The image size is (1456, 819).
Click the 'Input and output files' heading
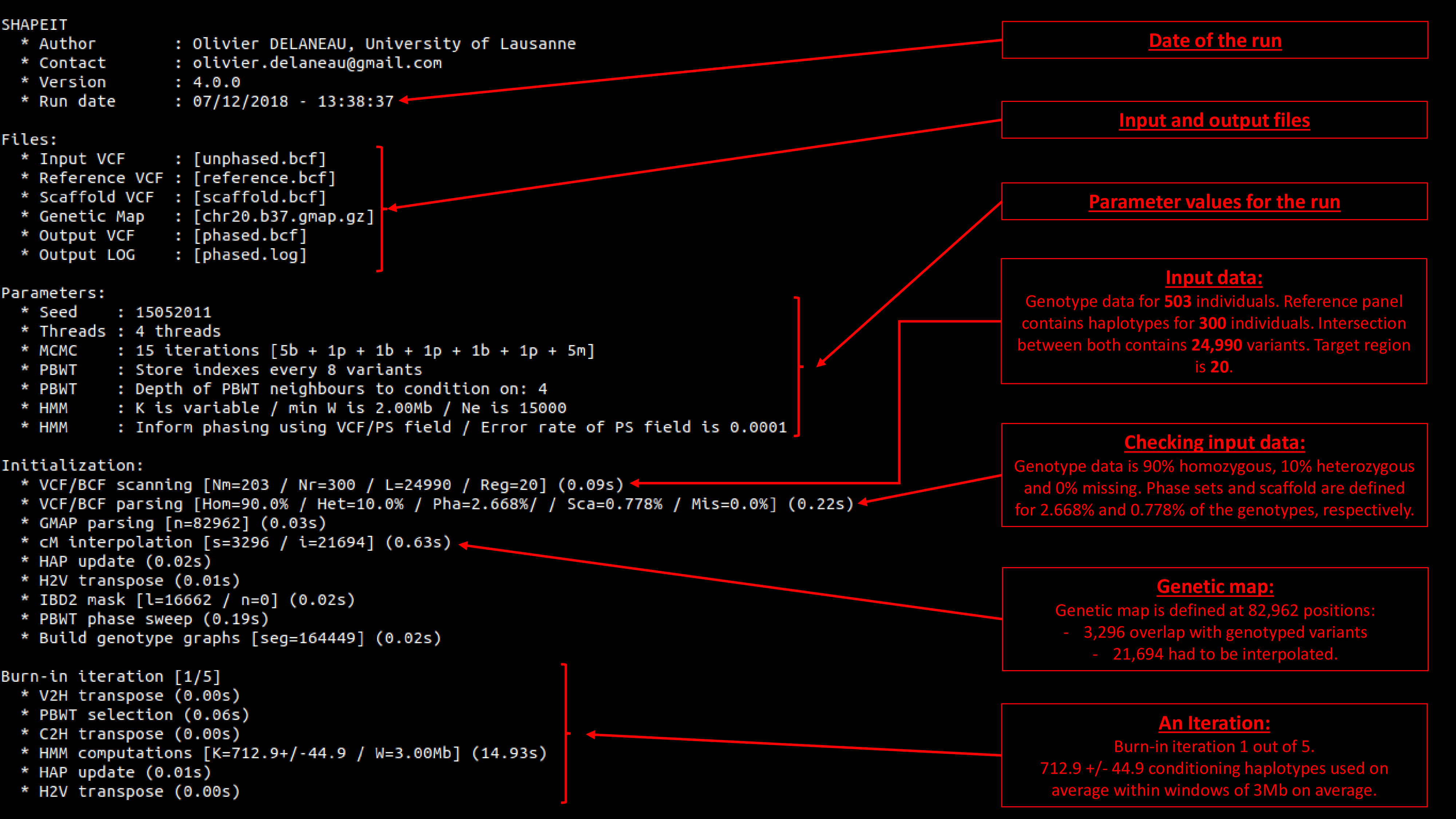click(1214, 120)
